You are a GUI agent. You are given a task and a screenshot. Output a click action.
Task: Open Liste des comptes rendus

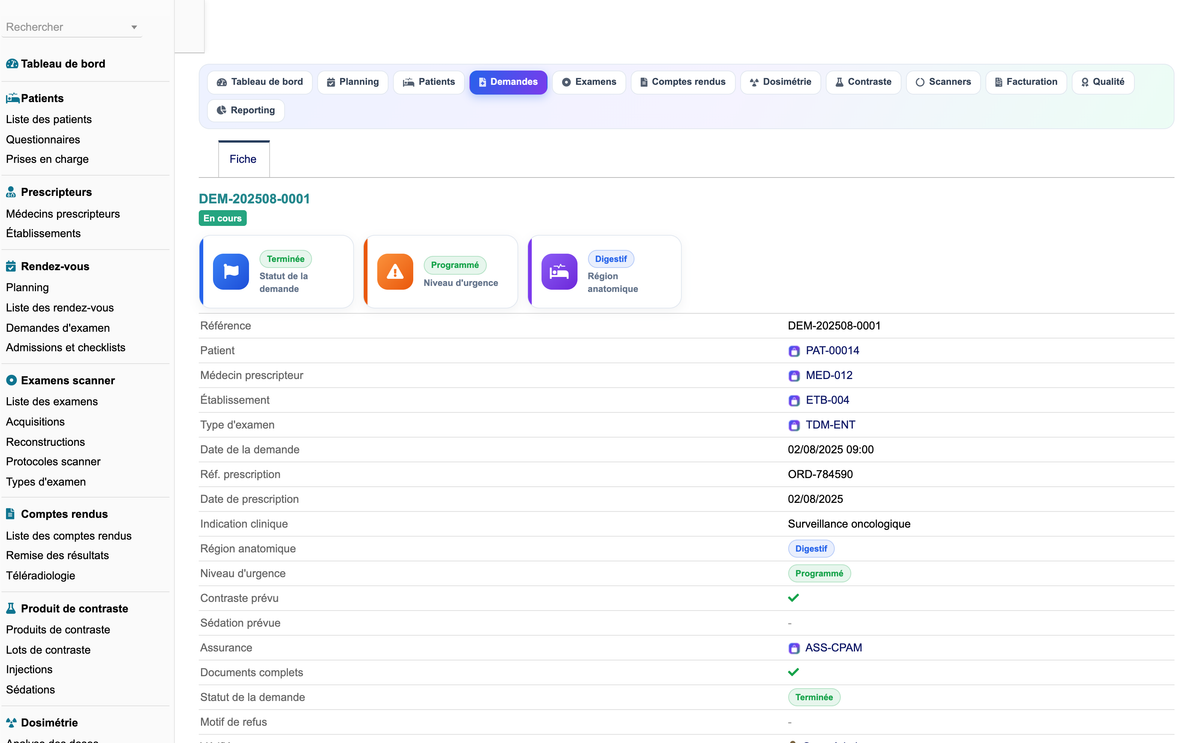point(69,536)
